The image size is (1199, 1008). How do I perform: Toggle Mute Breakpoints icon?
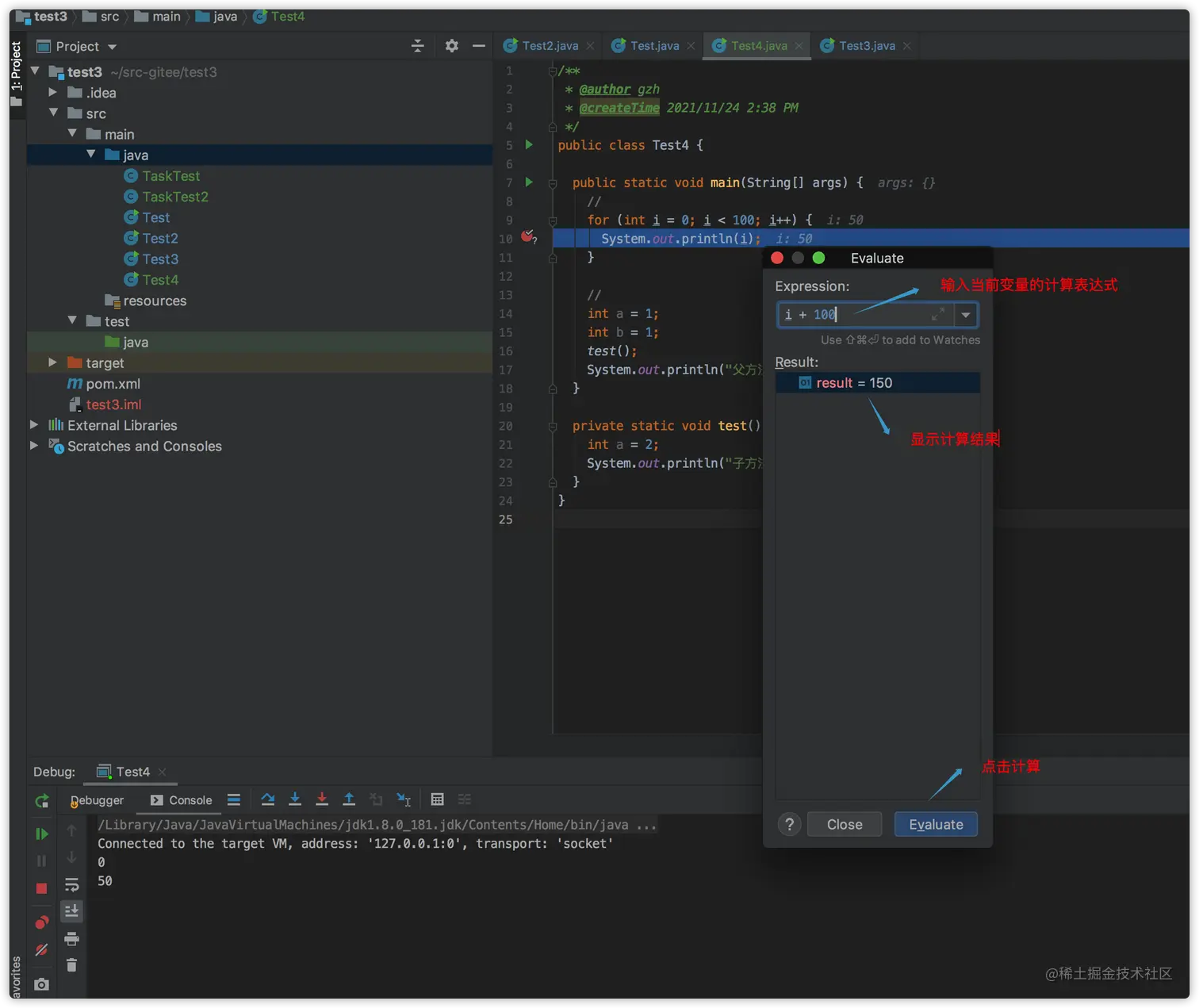click(42, 949)
